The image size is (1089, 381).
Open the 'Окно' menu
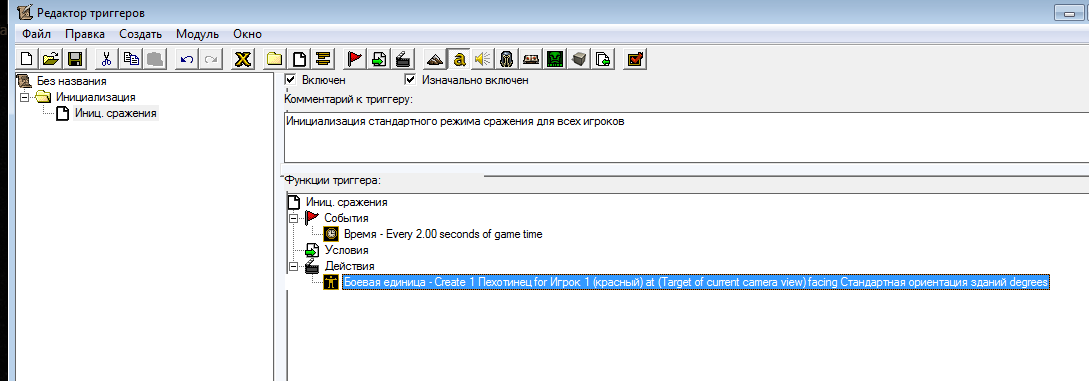click(247, 34)
